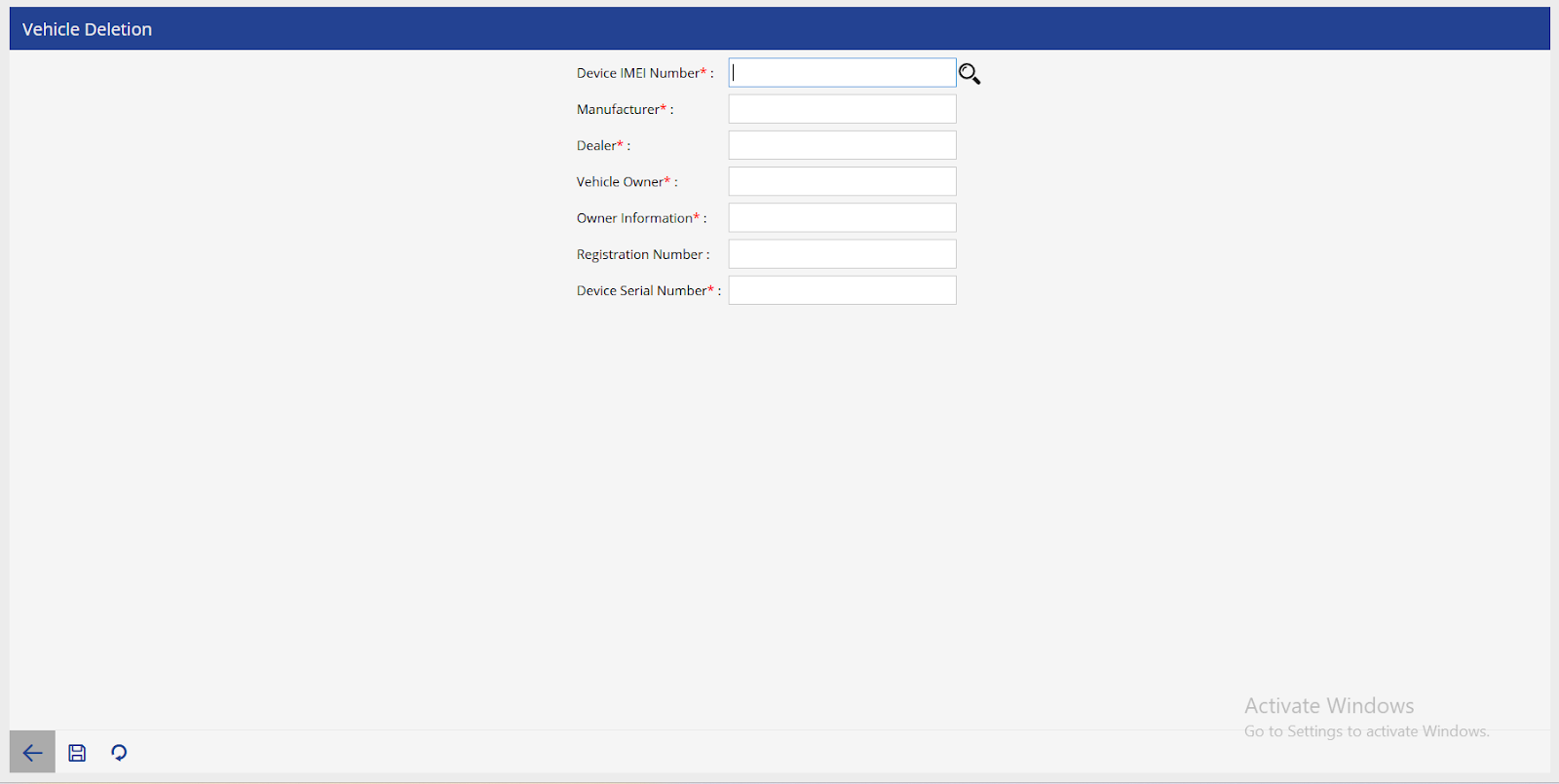Screen dimensions: 1559x784
Task: Click the Device Serial Number label
Action: tap(641, 290)
